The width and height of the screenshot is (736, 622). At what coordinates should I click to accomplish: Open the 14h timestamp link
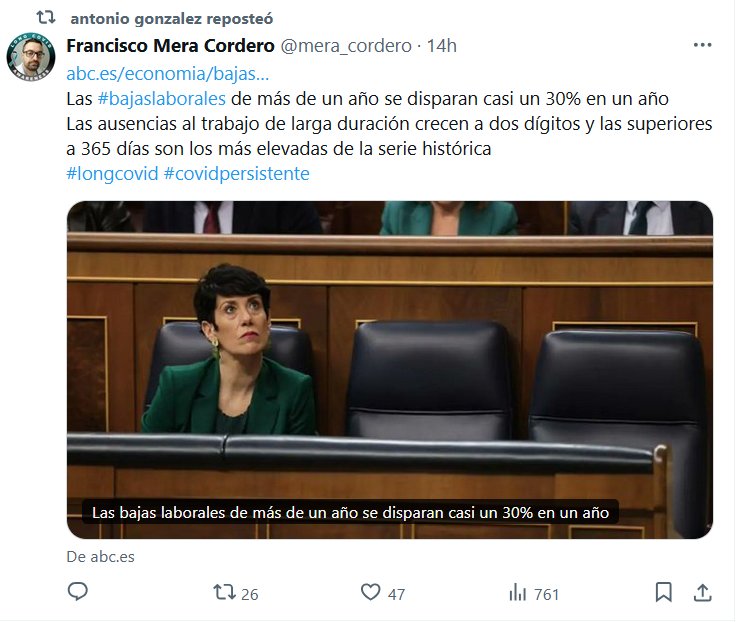tap(441, 46)
